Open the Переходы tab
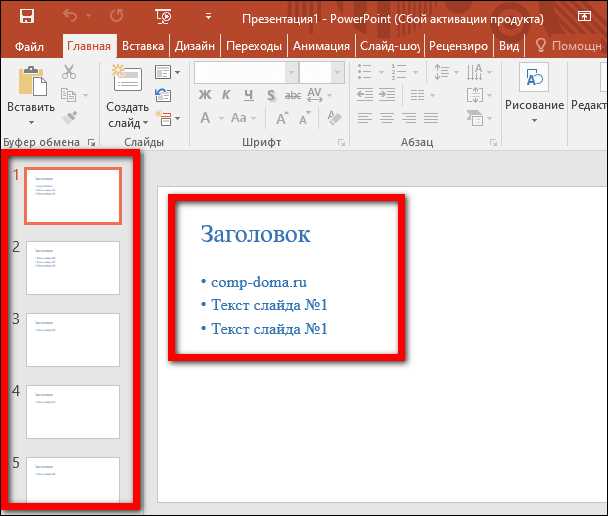The height and width of the screenshot is (516, 608). (x=254, y=46)
